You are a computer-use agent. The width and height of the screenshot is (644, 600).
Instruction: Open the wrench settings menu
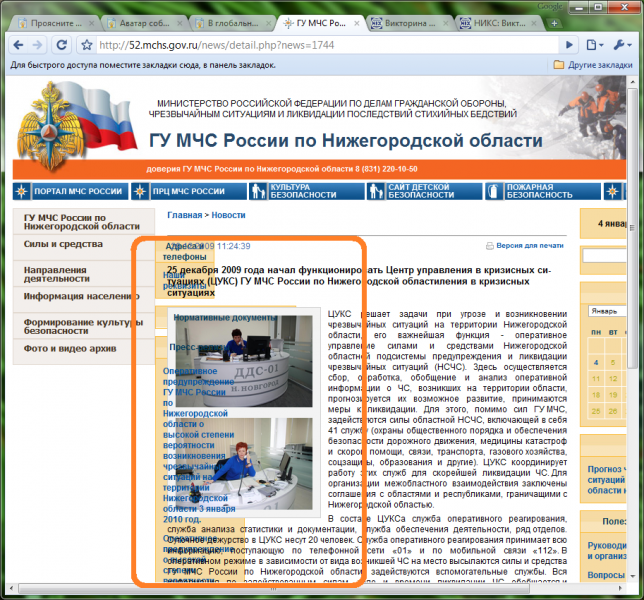[x=622, y=45]
